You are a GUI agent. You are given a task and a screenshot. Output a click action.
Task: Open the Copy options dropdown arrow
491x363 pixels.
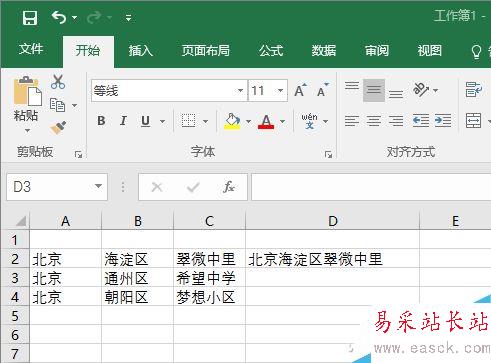coord(75,106)
